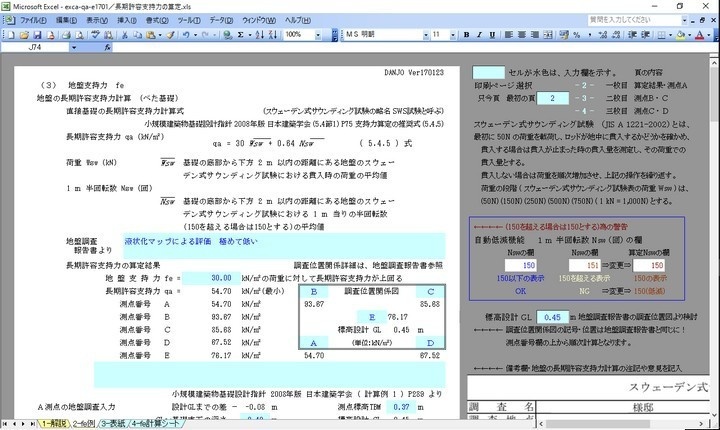Expand the Name Box dropdown arrow

(x=73, y=47)
